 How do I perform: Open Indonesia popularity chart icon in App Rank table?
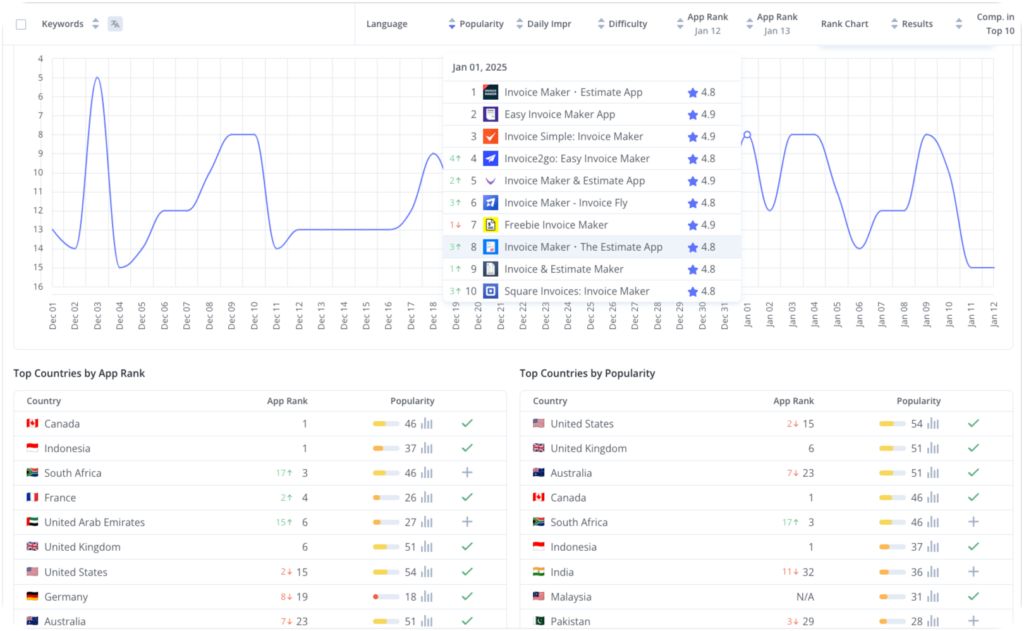click(426, 448)
